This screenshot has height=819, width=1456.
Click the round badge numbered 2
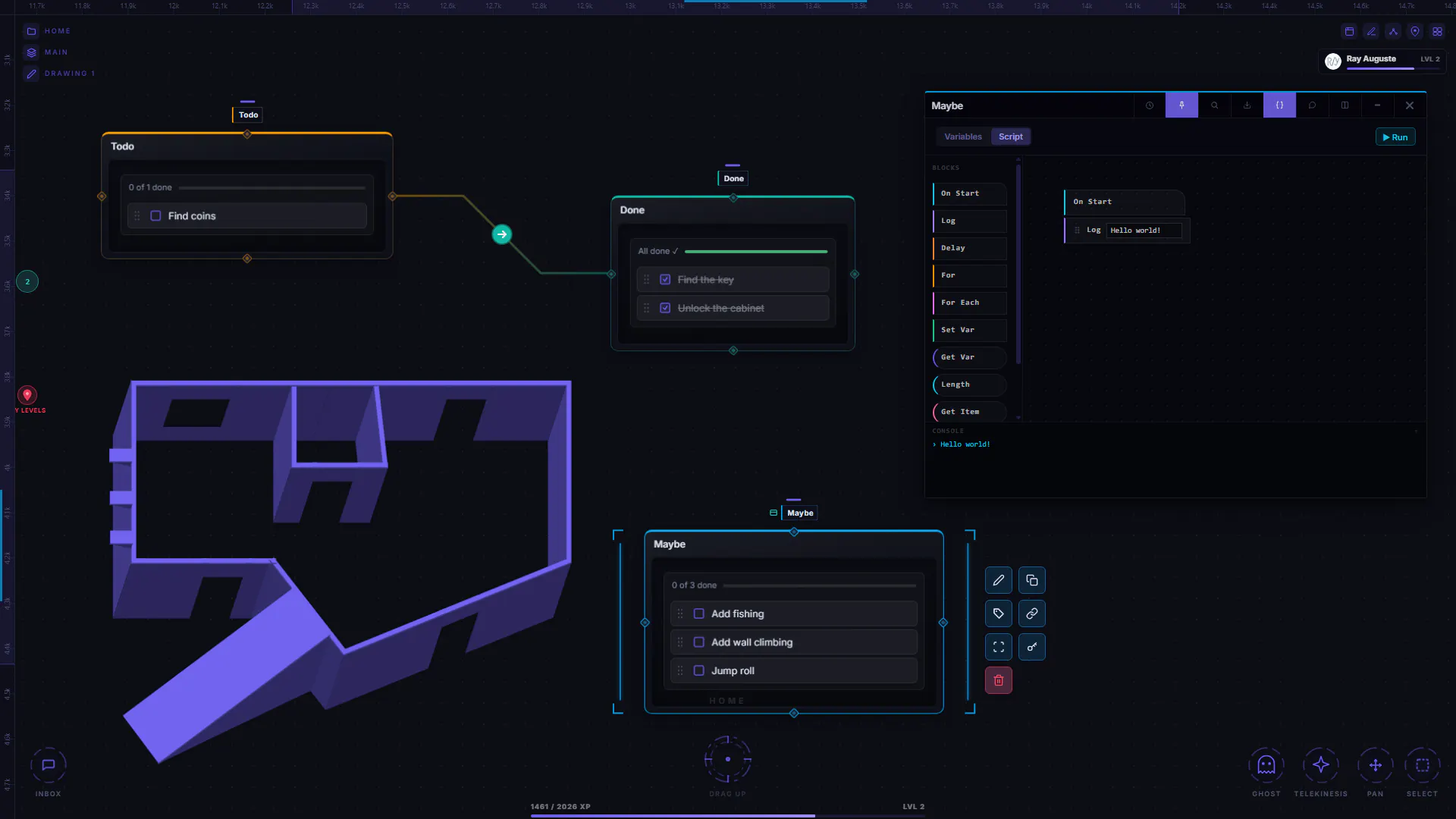[27, 282]
